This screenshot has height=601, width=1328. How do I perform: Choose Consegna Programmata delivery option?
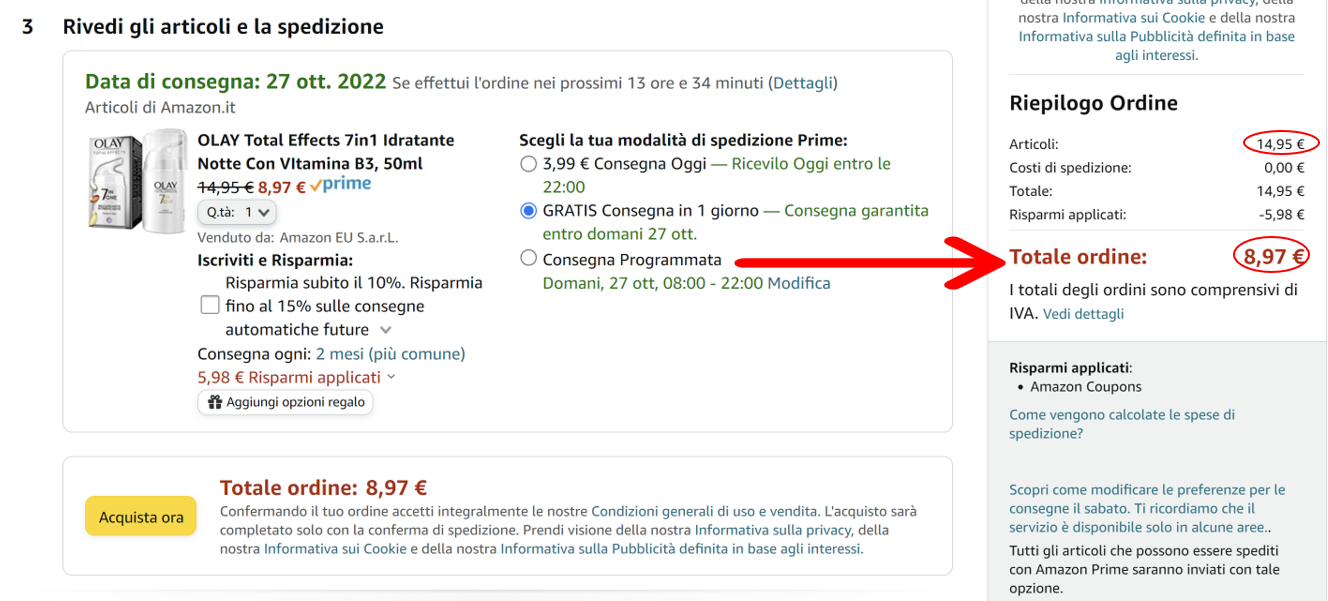coord(529,259)
